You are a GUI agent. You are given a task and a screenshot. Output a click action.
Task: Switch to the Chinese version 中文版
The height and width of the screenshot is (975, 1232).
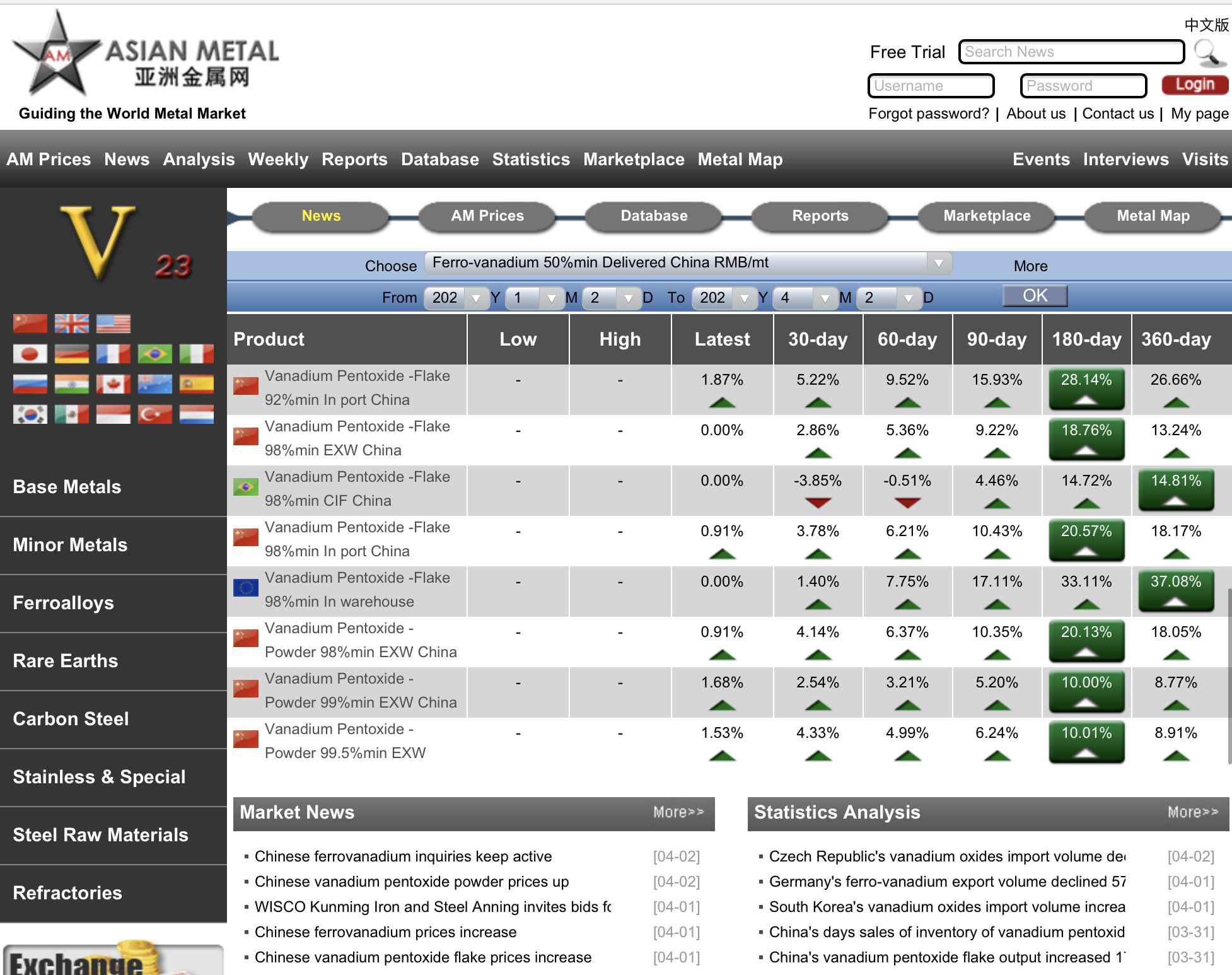coord(1206,25)
